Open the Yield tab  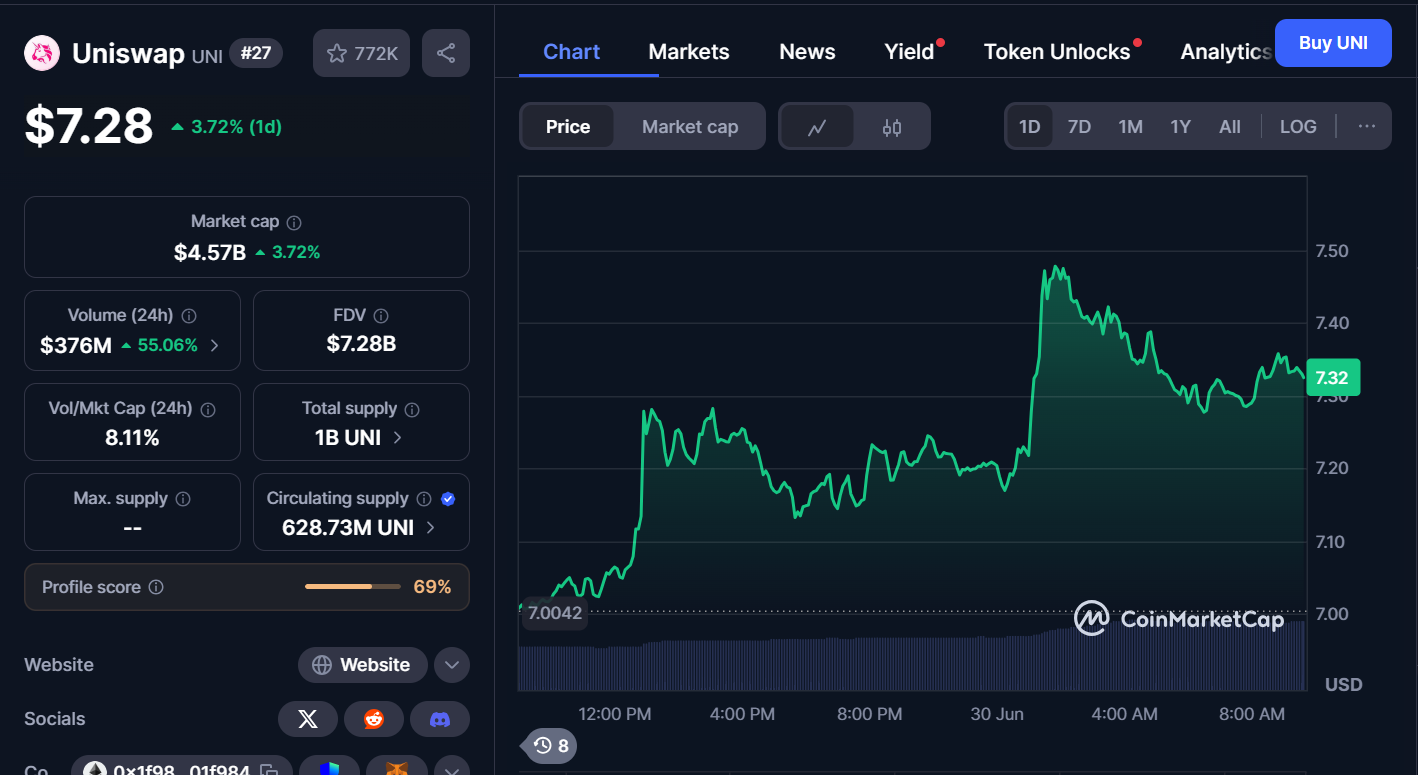909,52
